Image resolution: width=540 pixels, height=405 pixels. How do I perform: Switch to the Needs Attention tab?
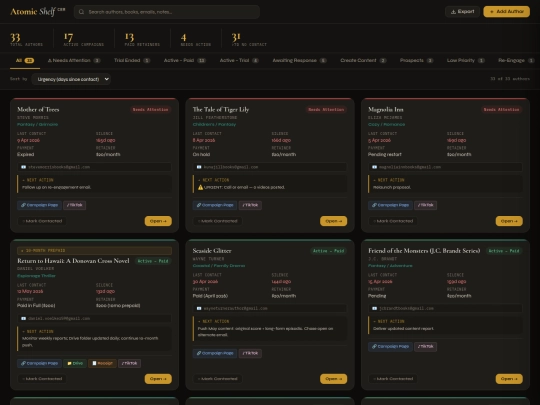click(74, 60)
